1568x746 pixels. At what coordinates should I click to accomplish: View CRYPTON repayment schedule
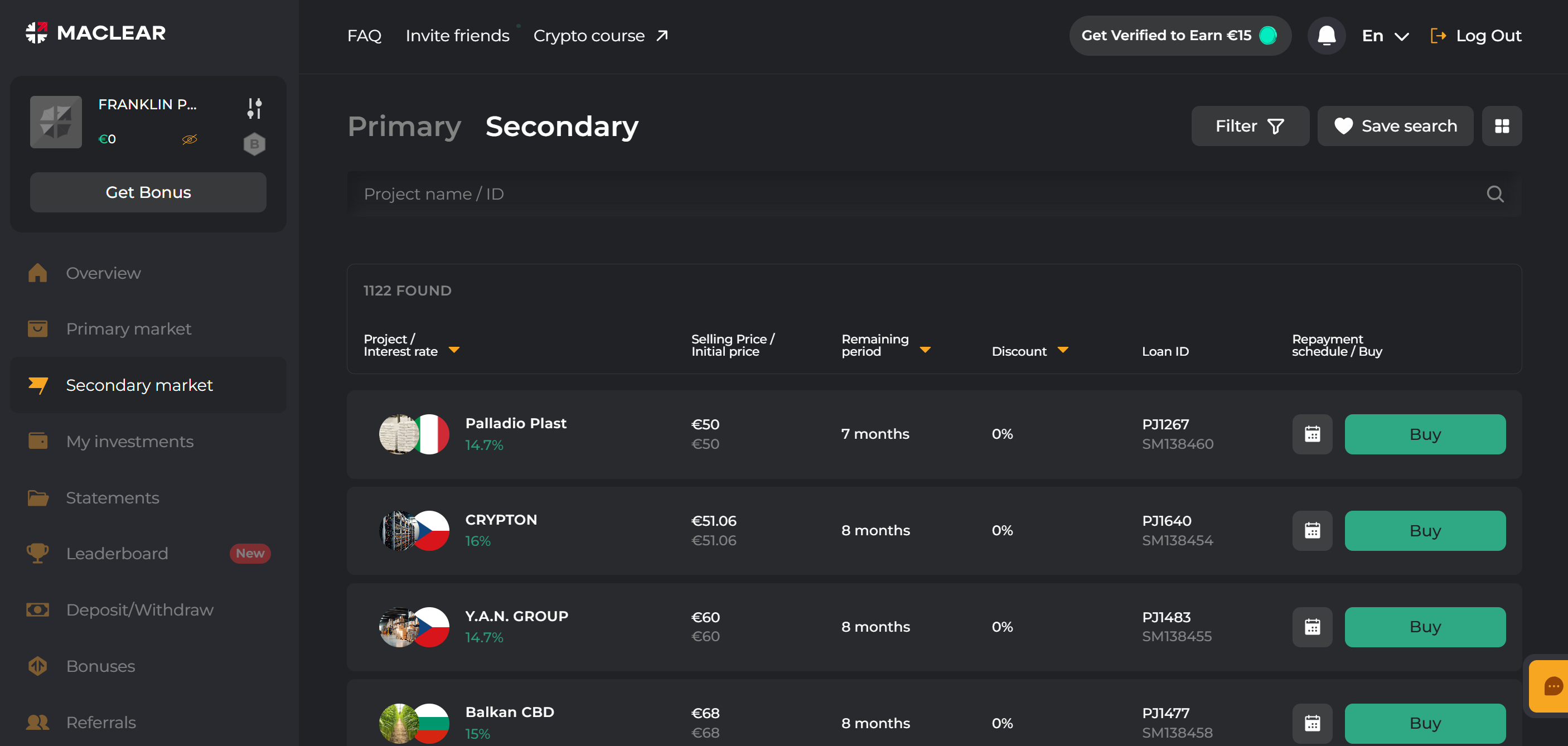[x=1313, y=531]
